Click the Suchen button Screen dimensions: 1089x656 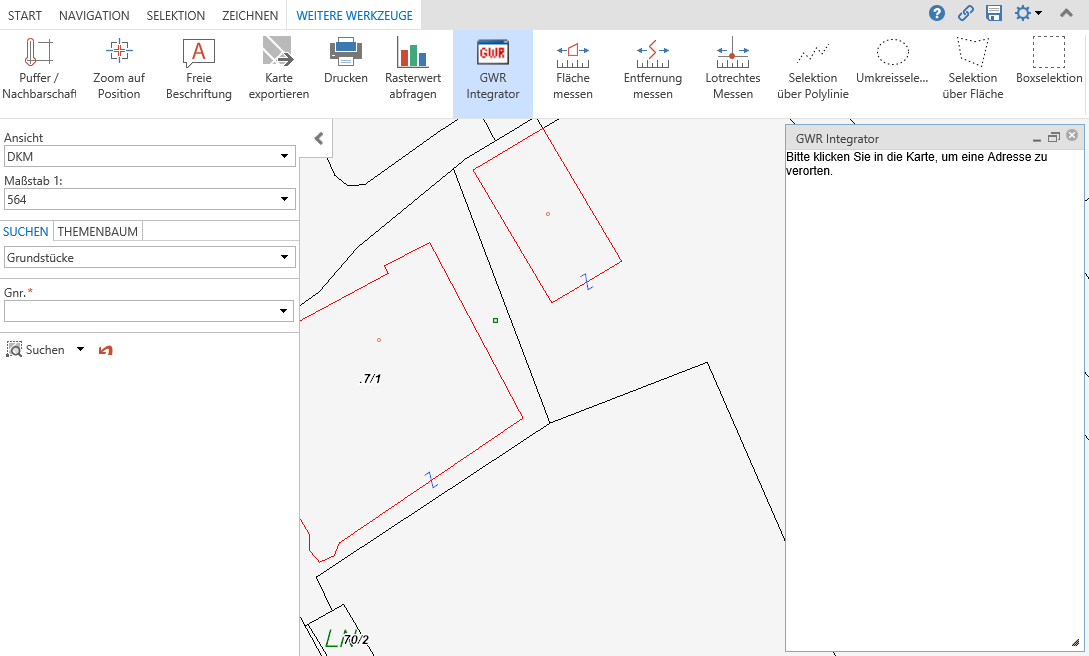pos(38,349)
